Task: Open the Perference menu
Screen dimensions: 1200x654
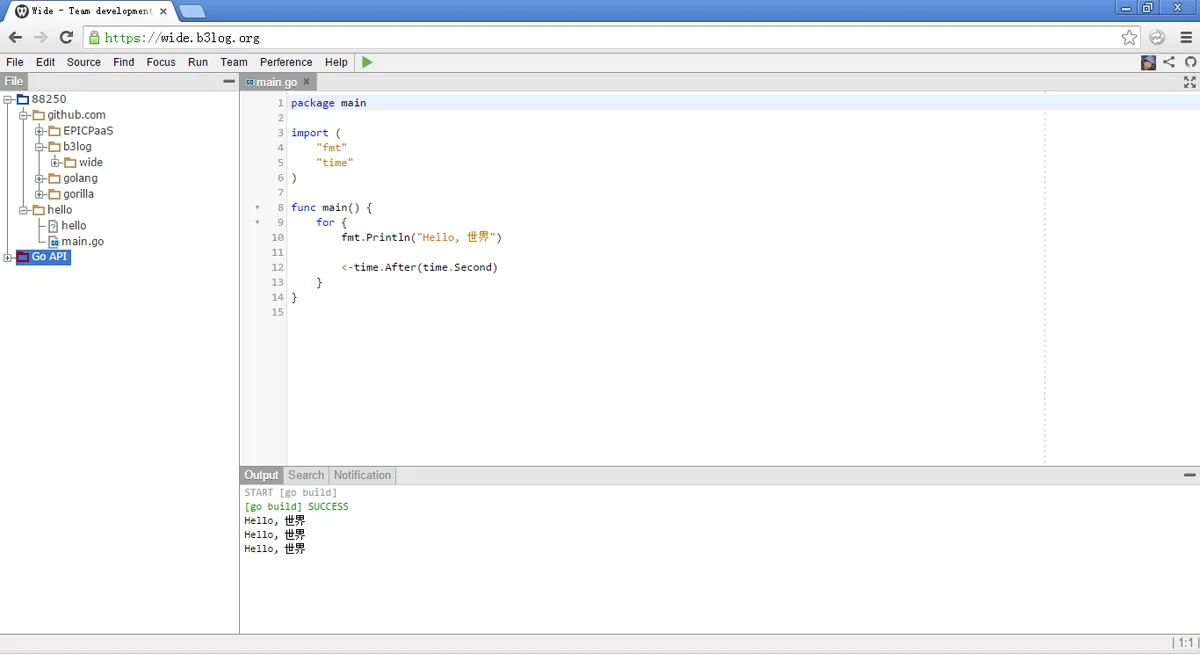Action: [x=286, y=62]
